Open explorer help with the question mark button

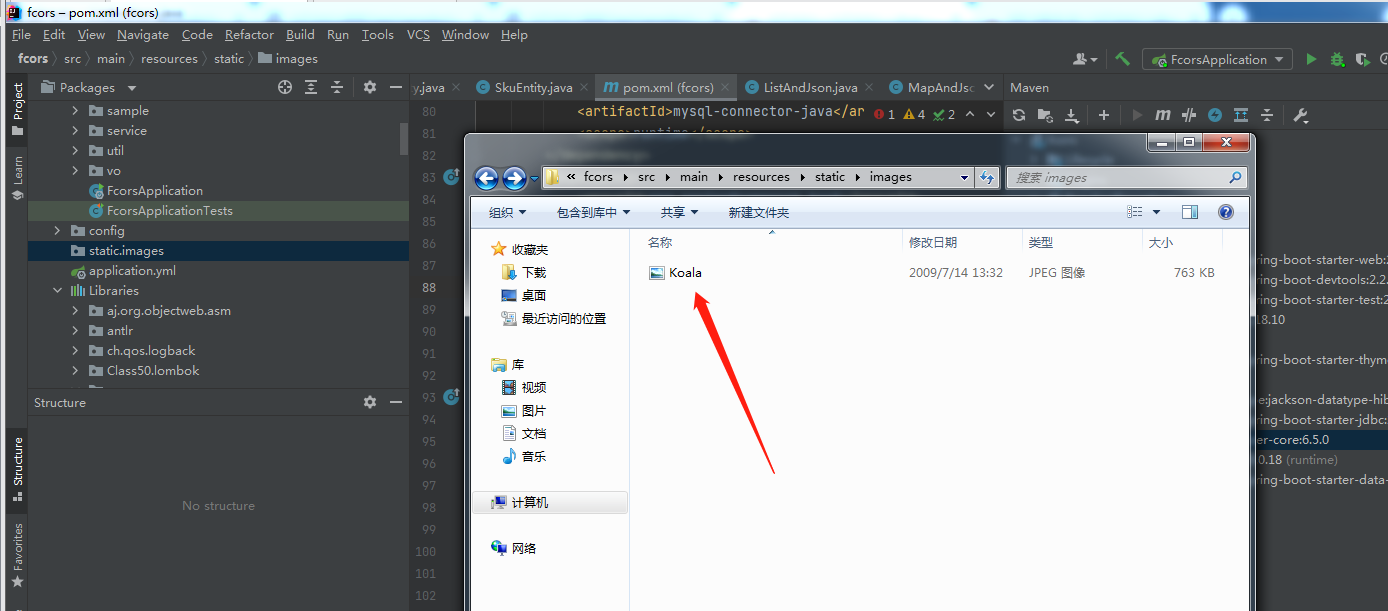click(1224, 211)
